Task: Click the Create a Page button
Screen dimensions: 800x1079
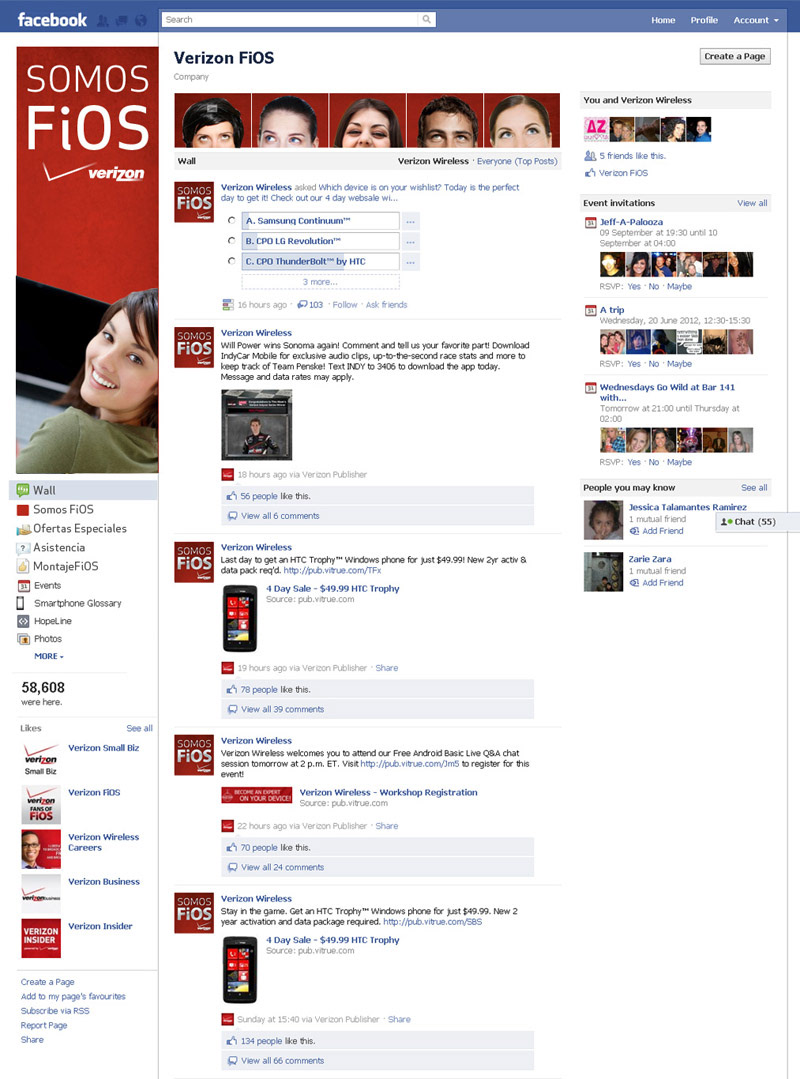Action: [735, 56]
